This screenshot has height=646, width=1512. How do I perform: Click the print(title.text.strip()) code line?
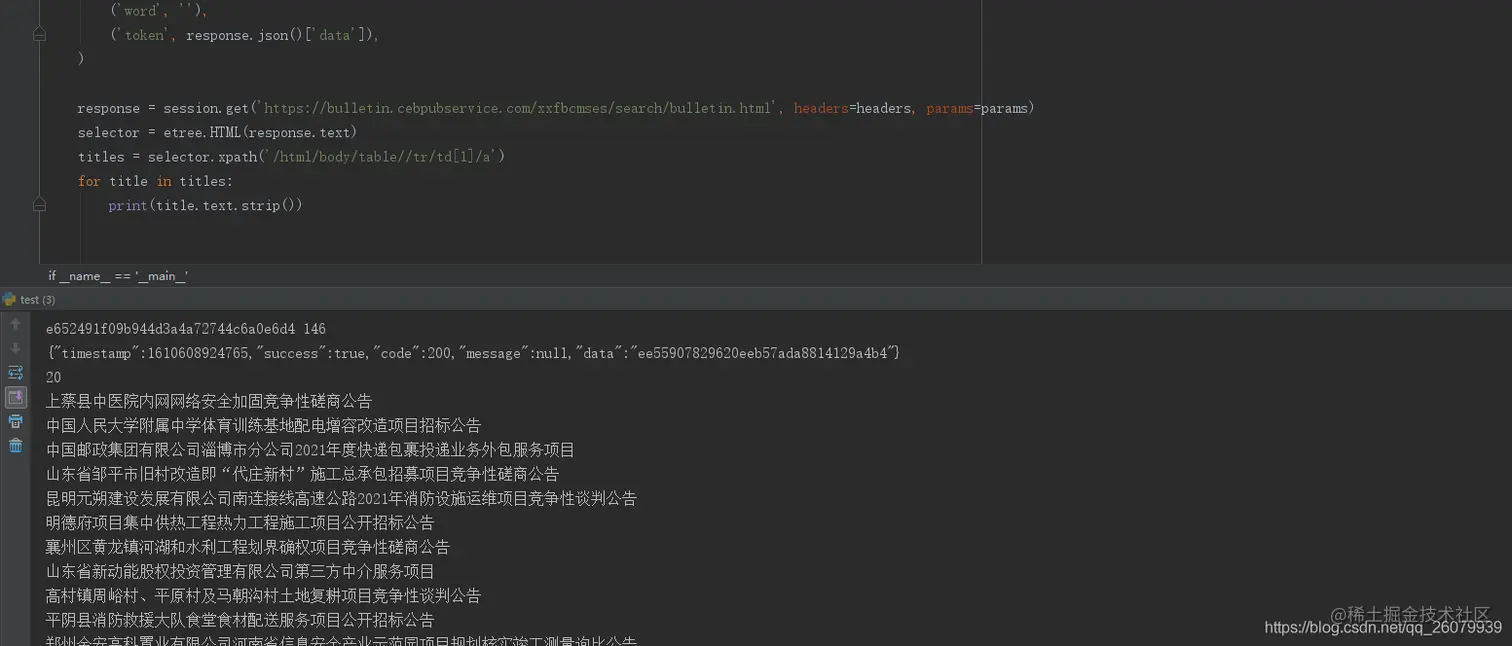205,205
